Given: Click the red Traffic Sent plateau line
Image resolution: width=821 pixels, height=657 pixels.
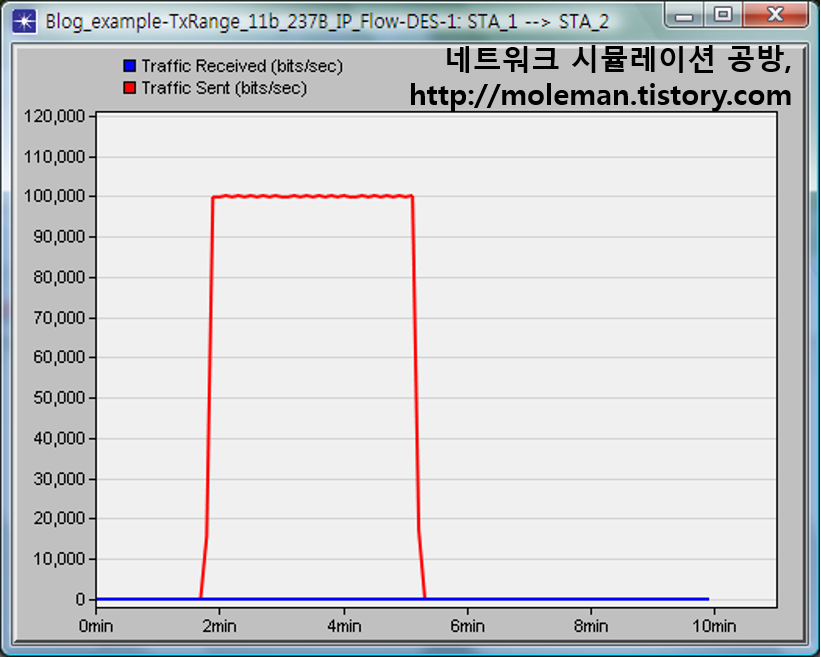Looking at the screenshot, I should [313, 196].
